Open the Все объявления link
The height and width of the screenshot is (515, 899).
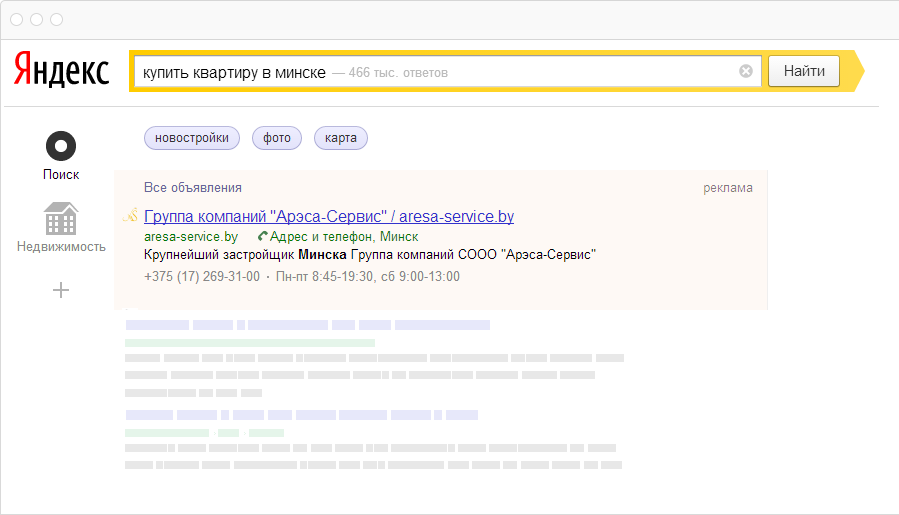[193, 188]
